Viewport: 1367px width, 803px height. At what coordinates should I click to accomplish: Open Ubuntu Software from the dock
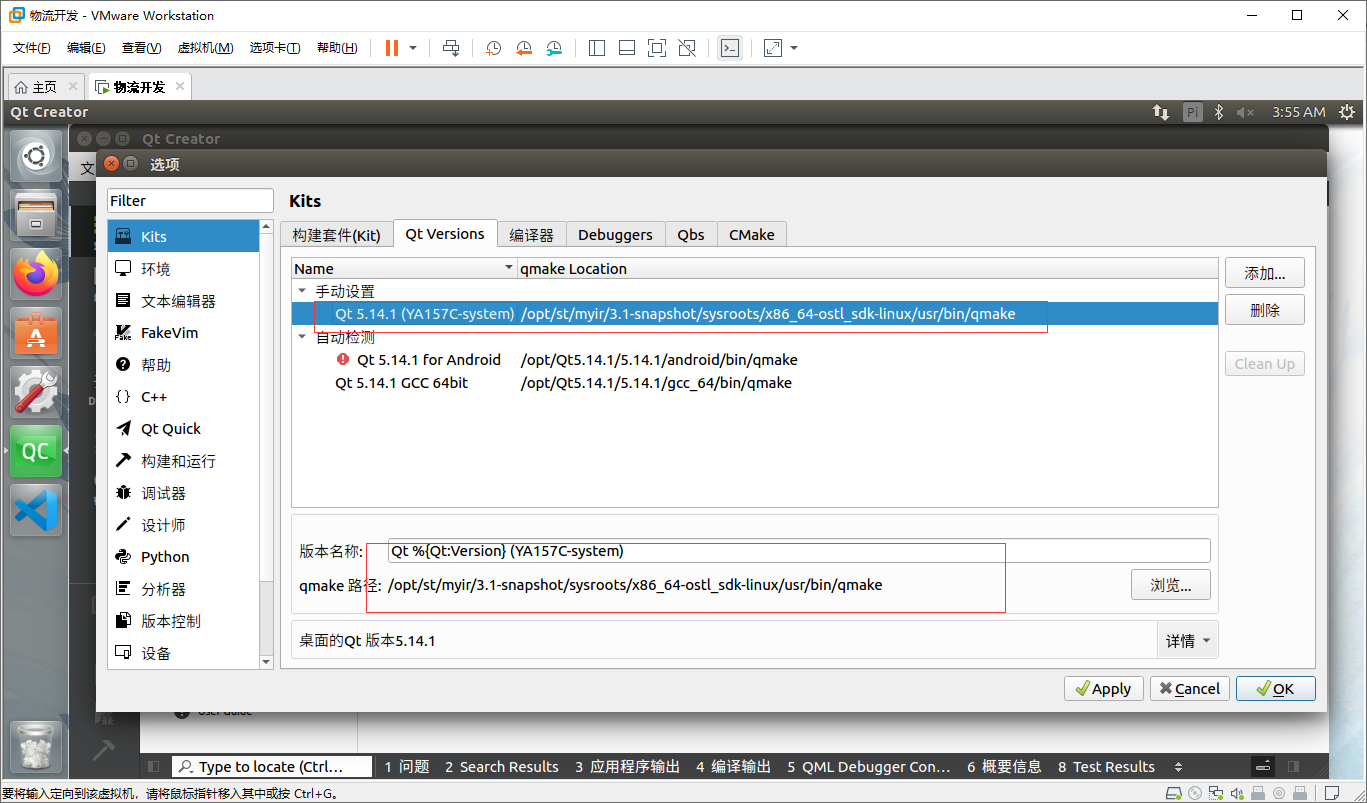pos(36,333)
